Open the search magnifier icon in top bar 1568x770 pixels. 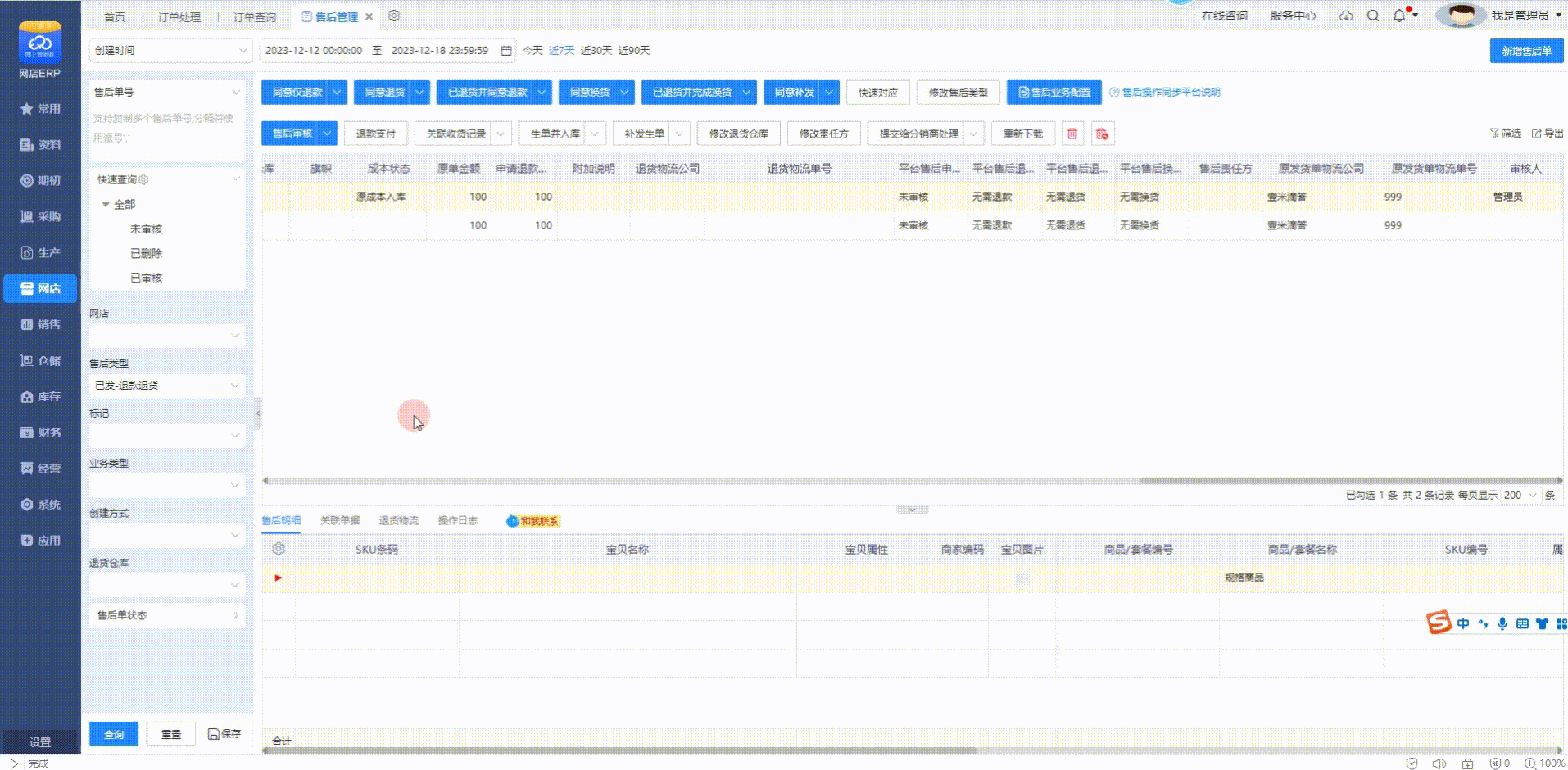[1373, 16]
